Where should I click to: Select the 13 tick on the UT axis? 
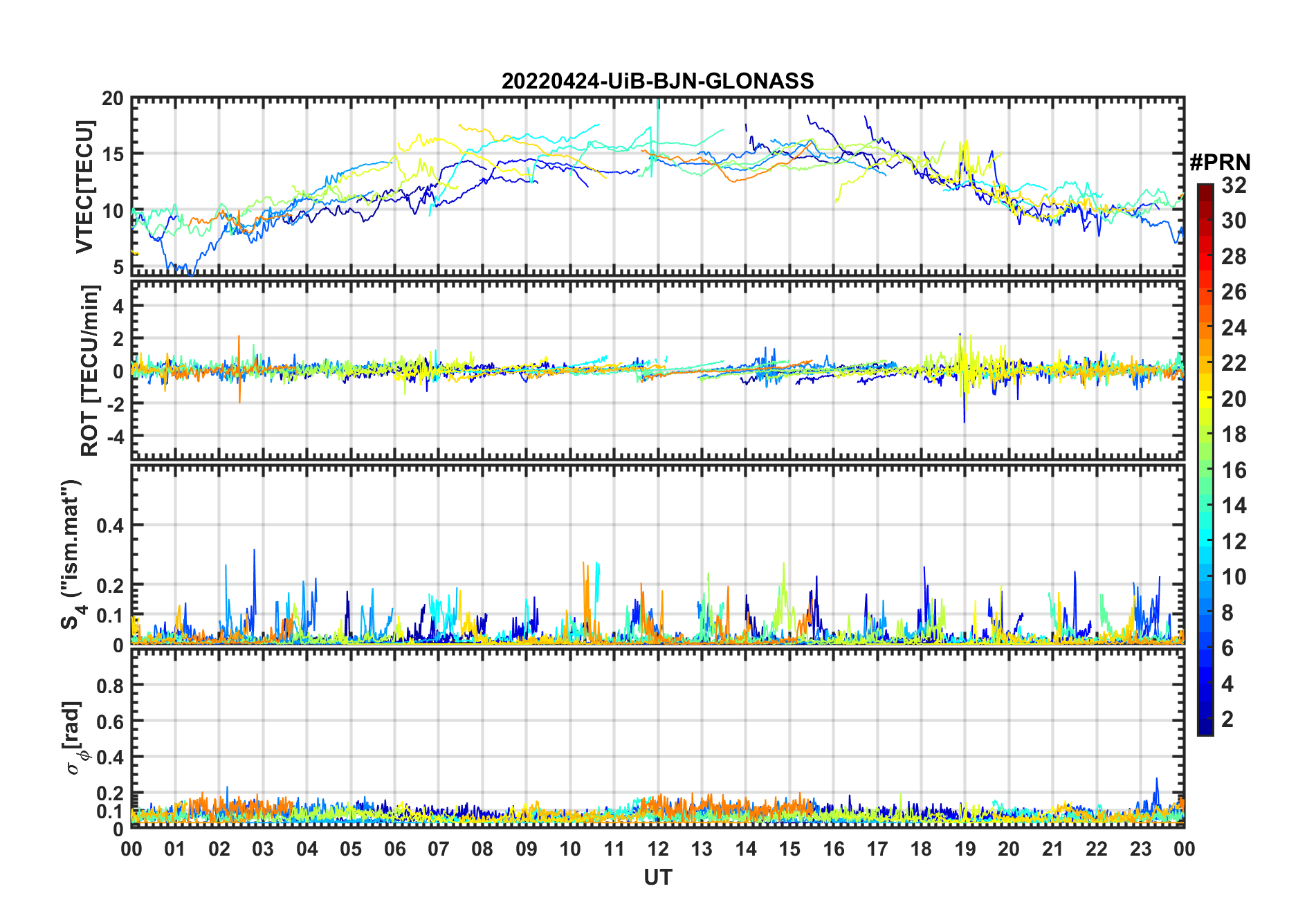[702, 849]
